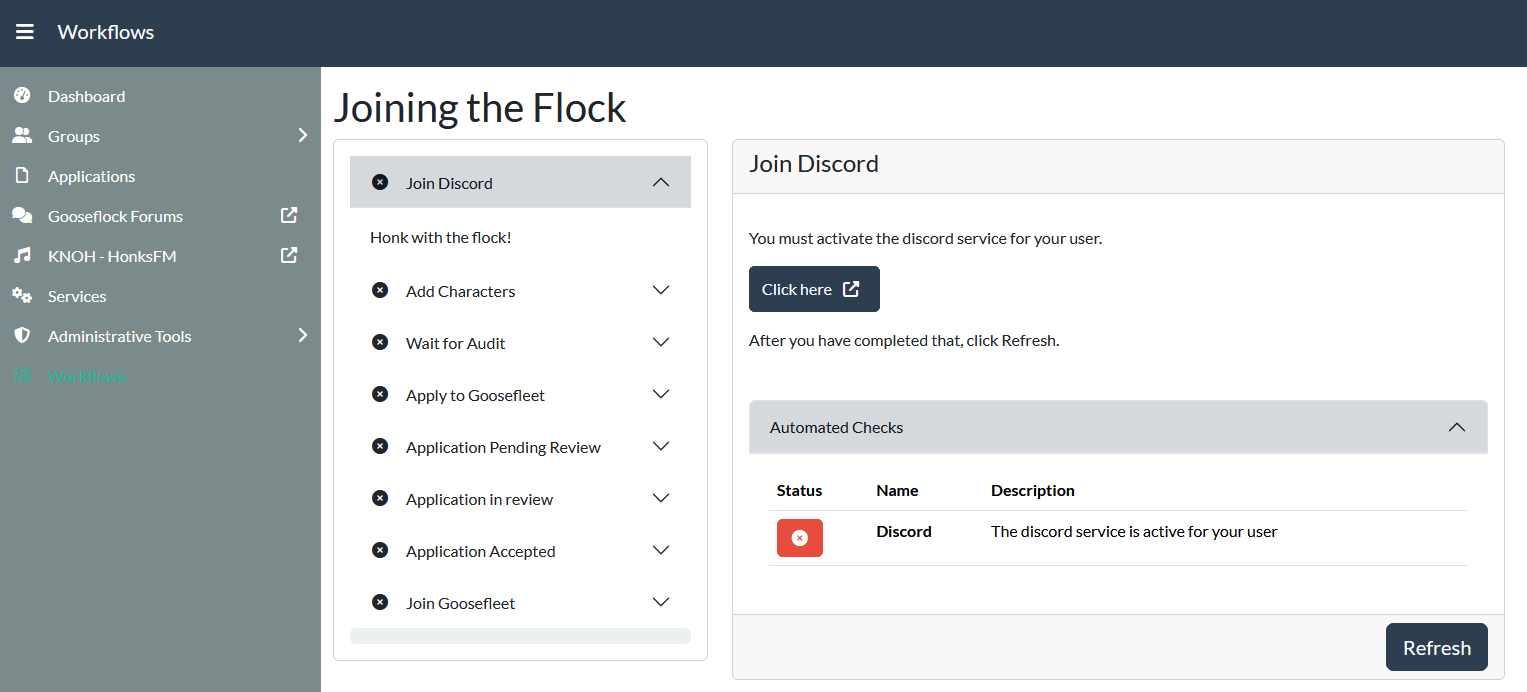Click the external link icon on Click here button
The height and width of the screenshot is (692, 1527).
[851, 289]
